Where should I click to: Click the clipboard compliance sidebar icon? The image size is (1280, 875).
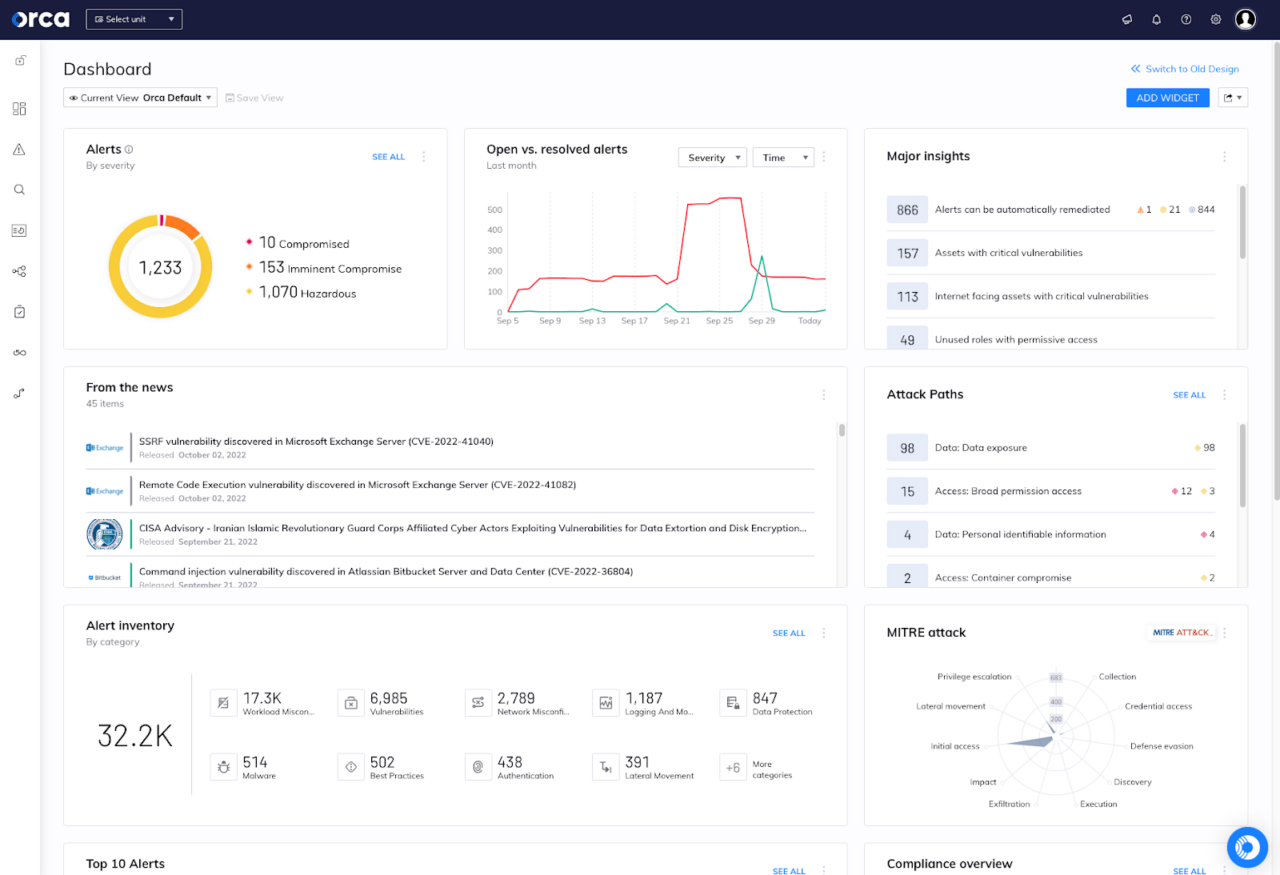point(19,312)
